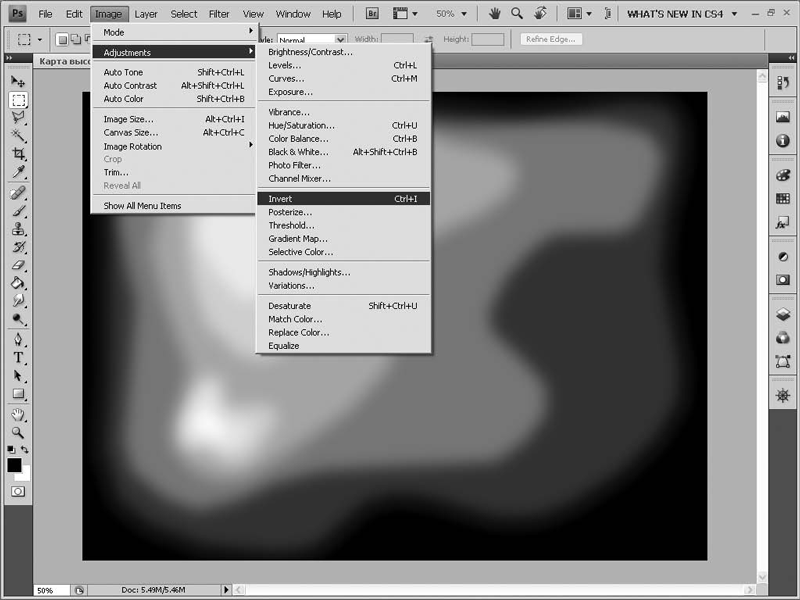This screenshot has height=600, width=800.
Task: Select the Hand tool in toolbox
Action: (x=18, y=415)
